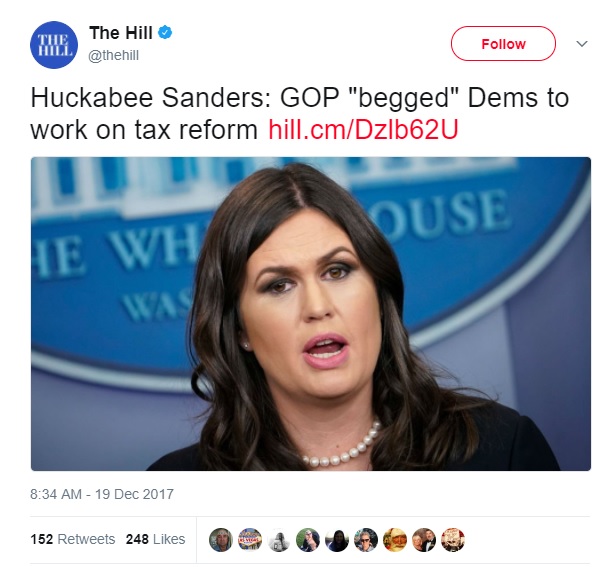Open the hill.cm/Dzlb62U link

click(x=363, y=130)
